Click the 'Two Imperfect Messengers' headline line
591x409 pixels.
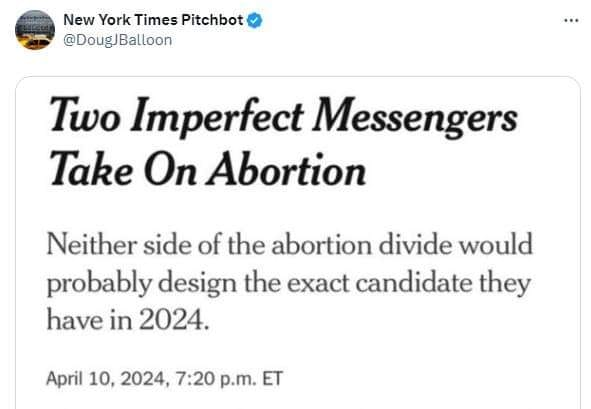click(284, 116)
